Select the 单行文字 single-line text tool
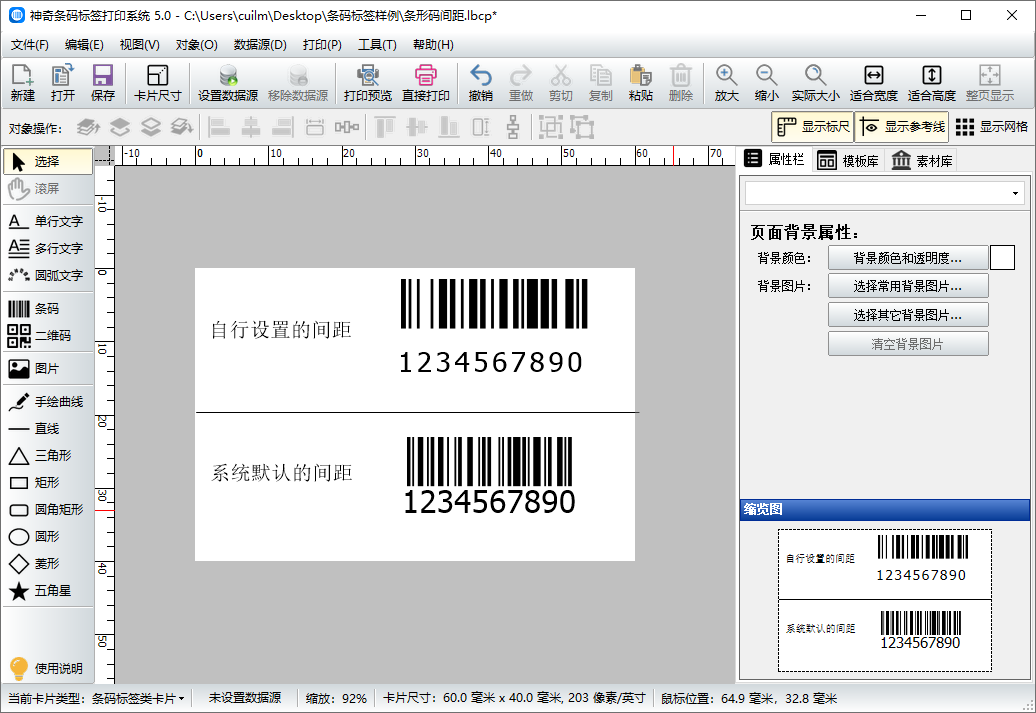The width and height of the screenshot is (1036, 713). pos(48,221)
